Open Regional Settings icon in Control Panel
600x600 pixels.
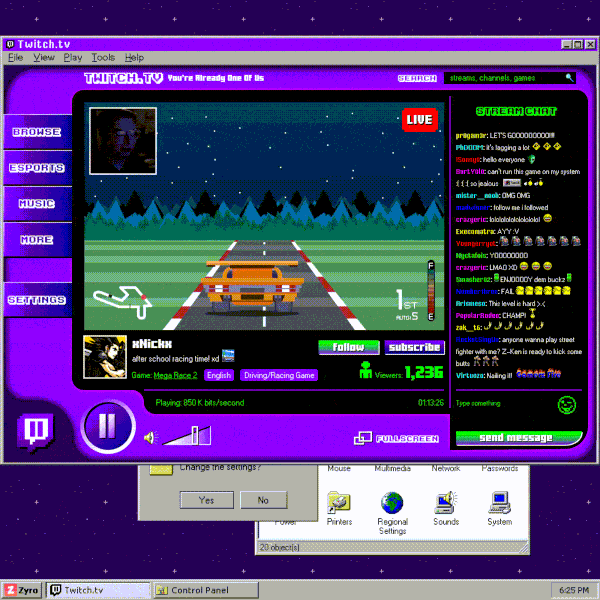pyautogui.click(x=392, y=513)
